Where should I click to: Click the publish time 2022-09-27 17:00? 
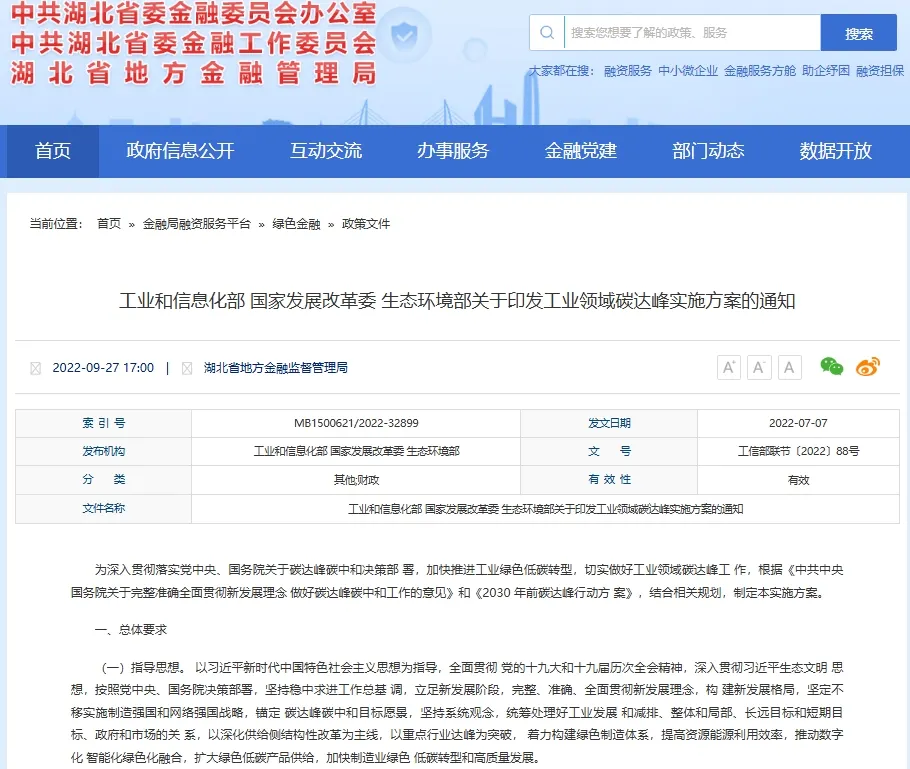(x=103, y=367)
